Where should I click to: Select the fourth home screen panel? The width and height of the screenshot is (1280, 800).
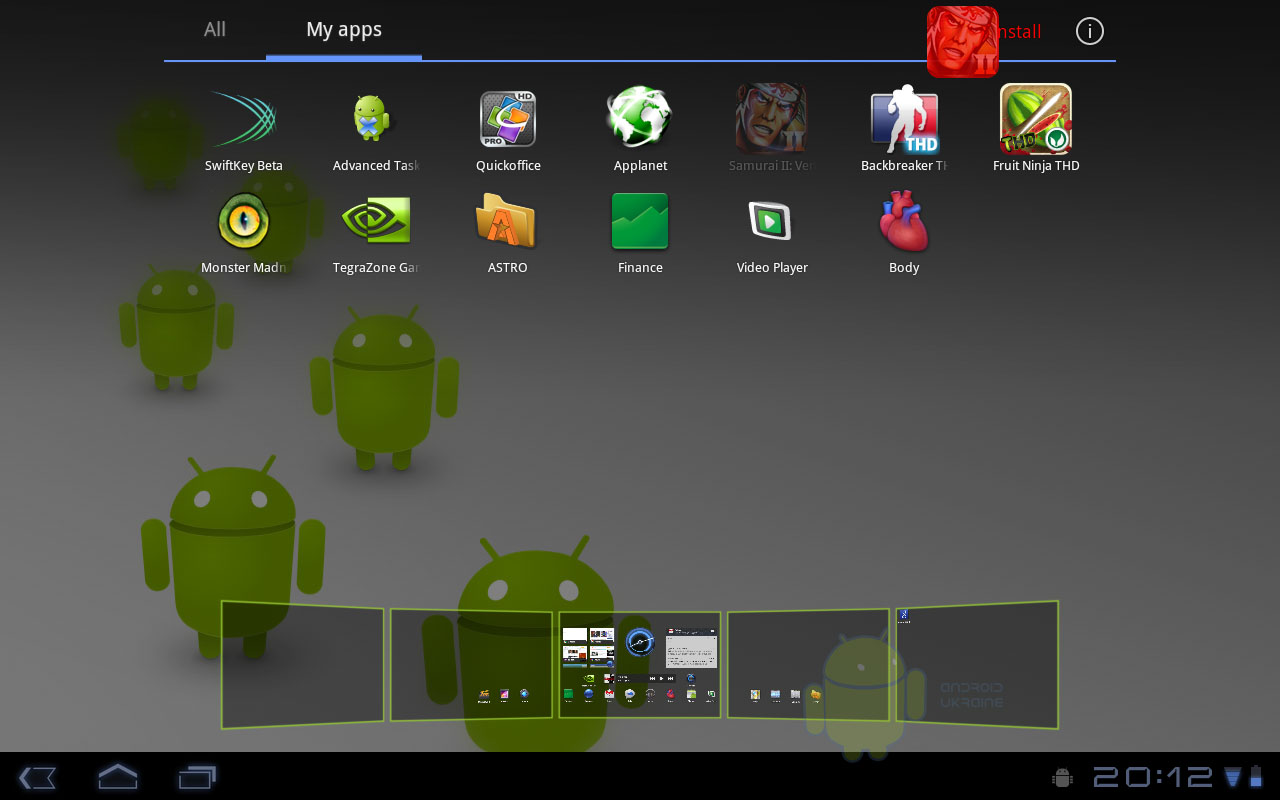coord(808,665)
